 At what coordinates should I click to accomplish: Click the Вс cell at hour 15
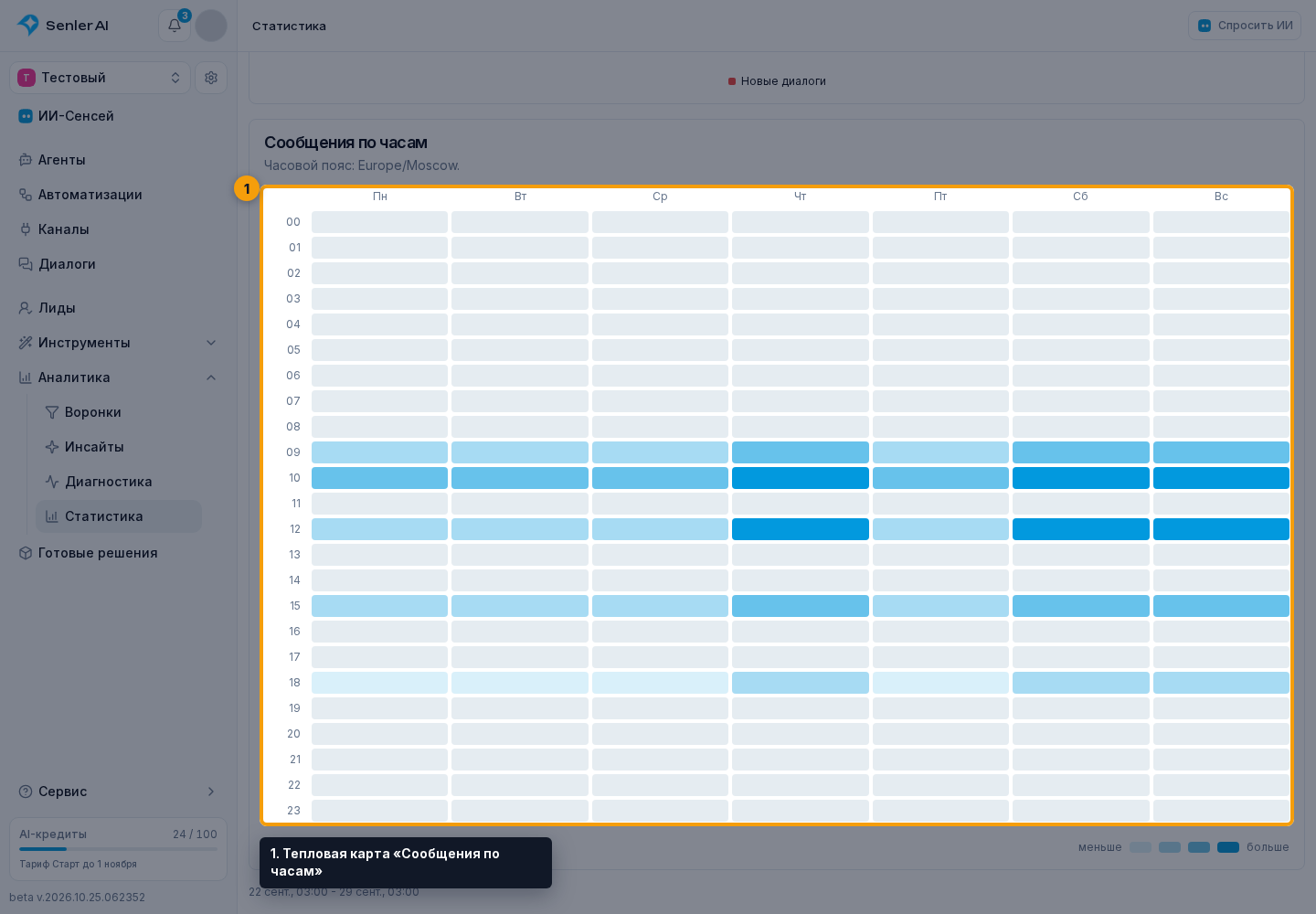(x=1221, y=606)
